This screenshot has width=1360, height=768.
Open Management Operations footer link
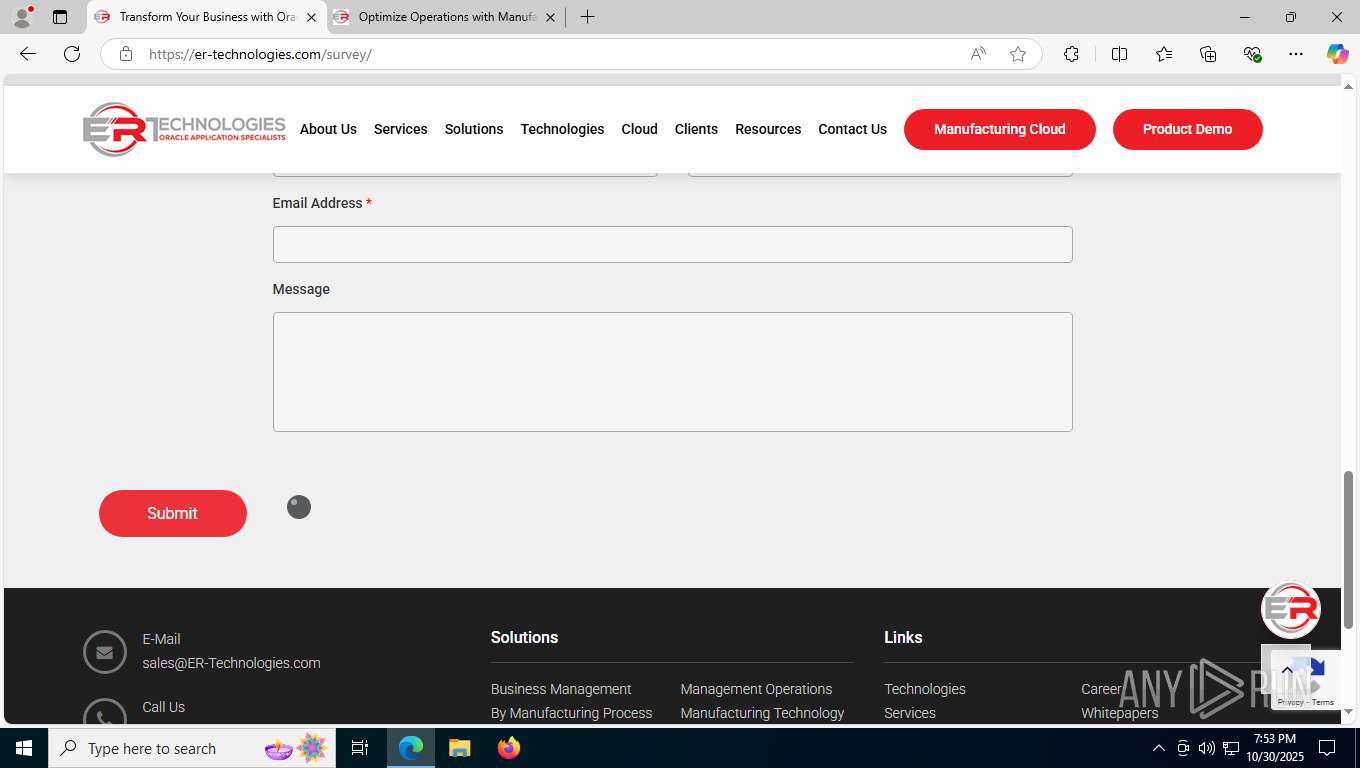pos(756,689)
